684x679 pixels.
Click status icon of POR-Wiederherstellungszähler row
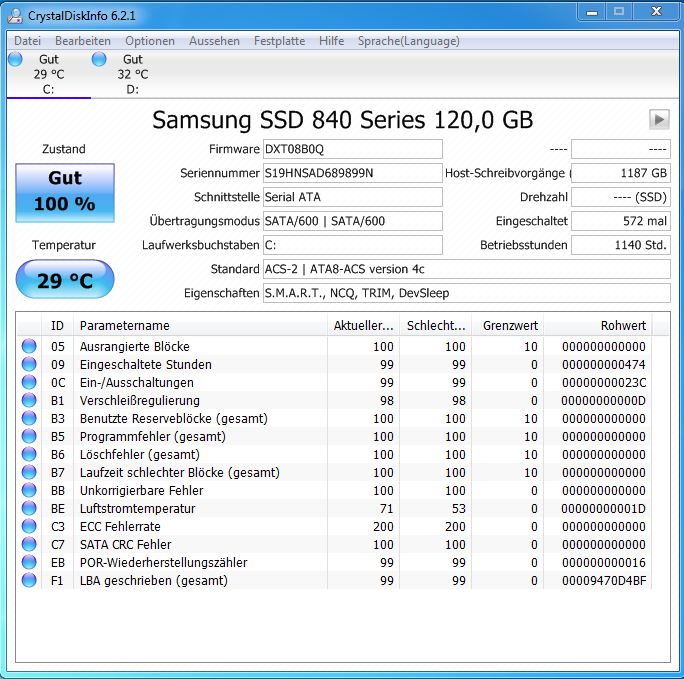29,562
